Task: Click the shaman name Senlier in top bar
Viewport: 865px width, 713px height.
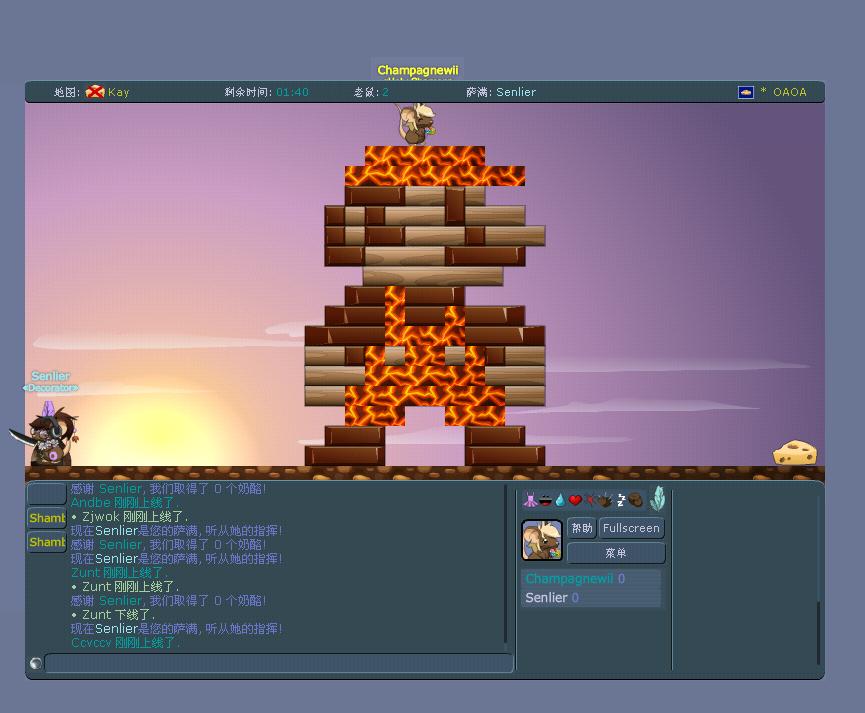Action: (516, 92)
